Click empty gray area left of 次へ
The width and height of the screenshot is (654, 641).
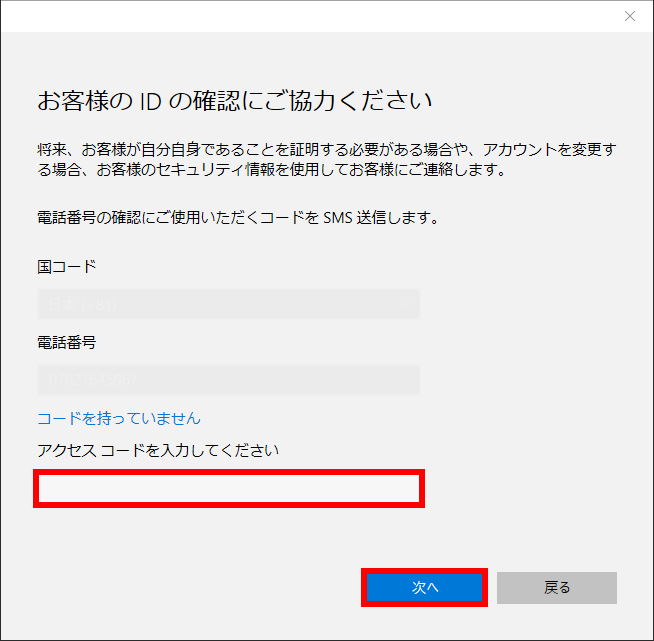point(200,588)
